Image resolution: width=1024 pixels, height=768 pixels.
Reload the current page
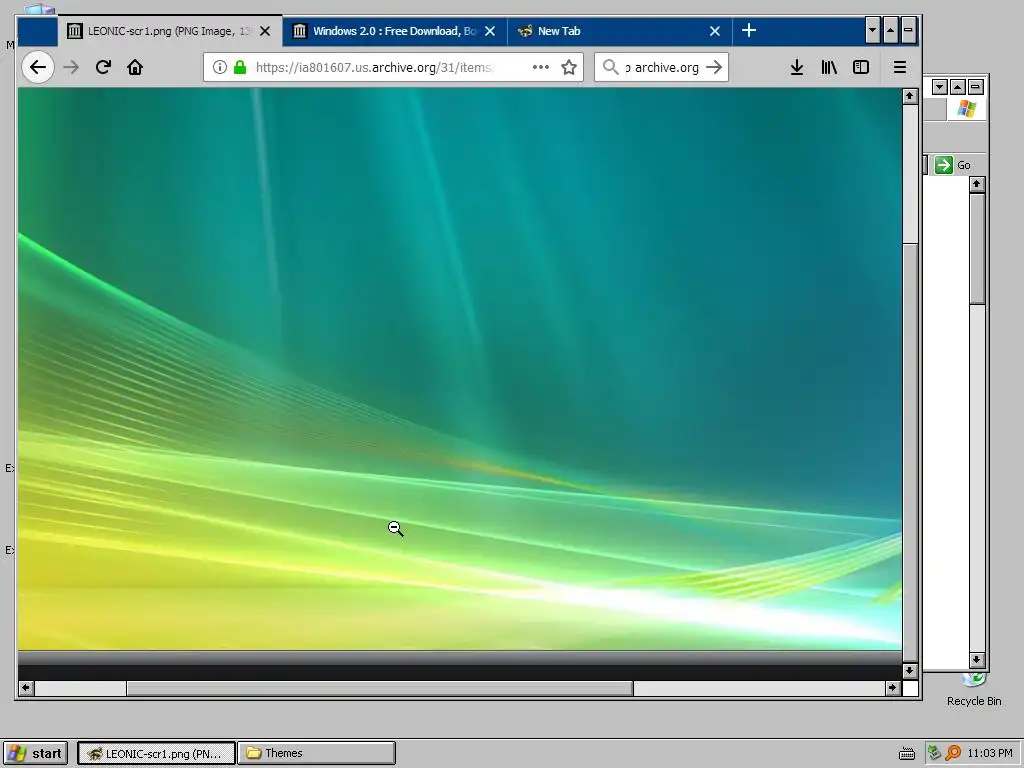(103, 67)
